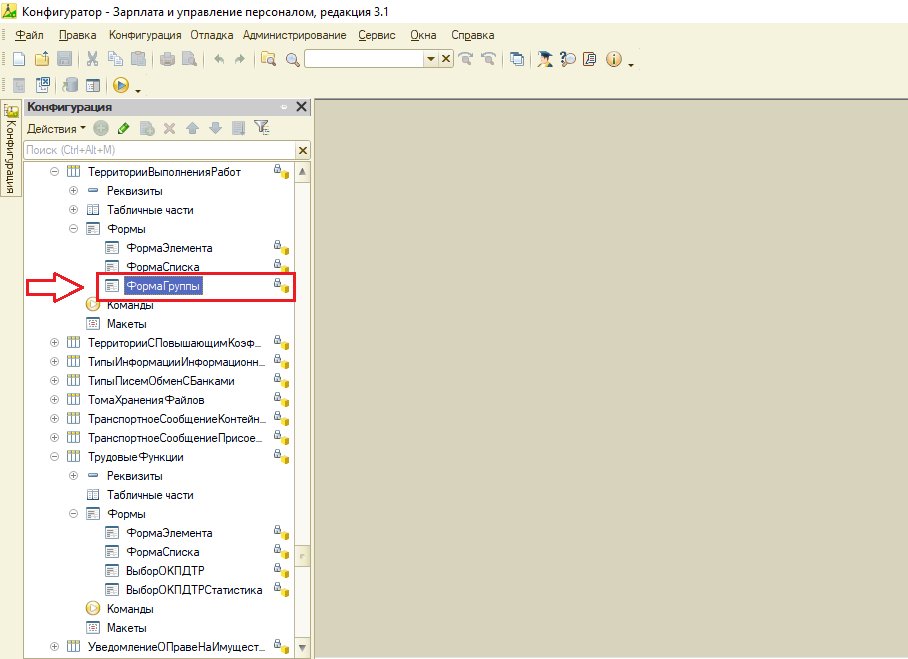This screenshot has width=908, height=659.
Task: Open the Файл menu
Action: click(29, 35)
